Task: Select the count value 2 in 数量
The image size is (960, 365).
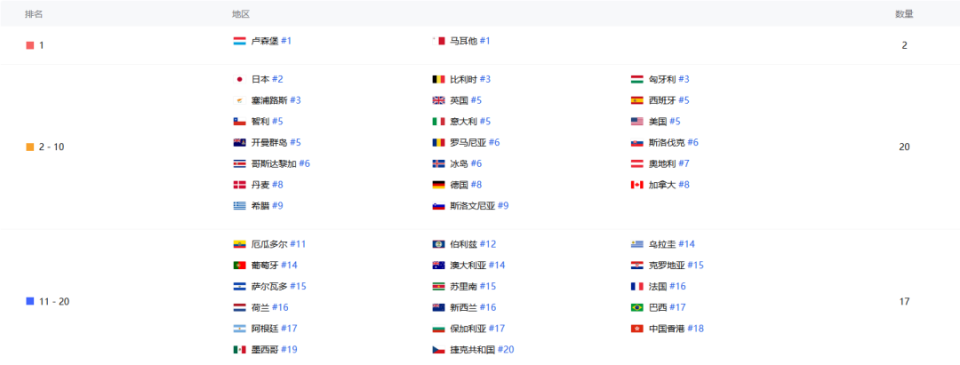Action: point(904,45)
